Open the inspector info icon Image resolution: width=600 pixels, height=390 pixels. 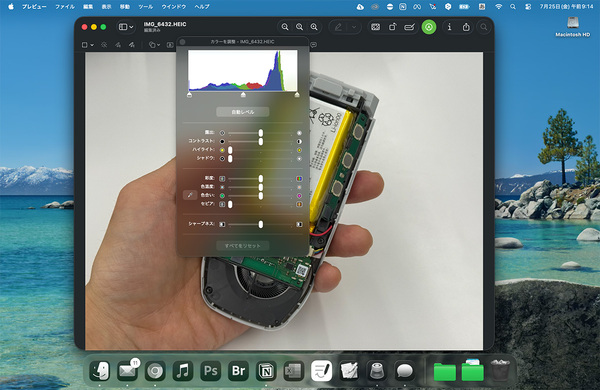click(449, 27)
